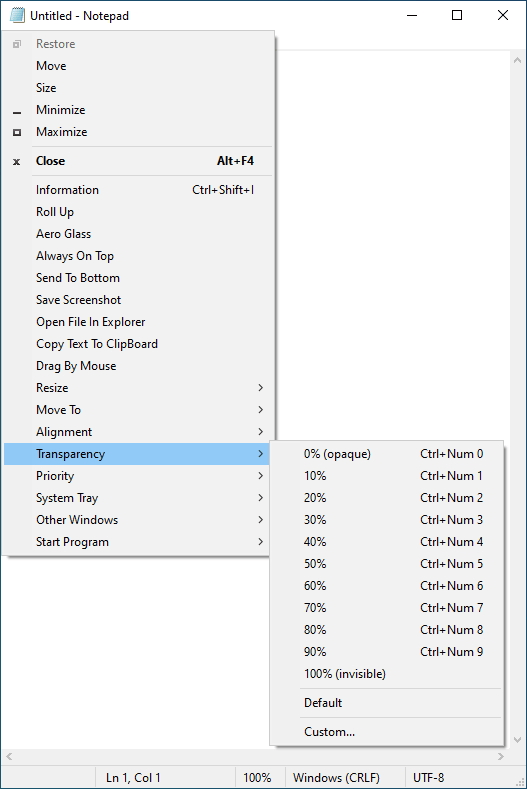This screenshot has width=527, height=789.
Task: Open the System Tray submenu
Action: [138, 498]
